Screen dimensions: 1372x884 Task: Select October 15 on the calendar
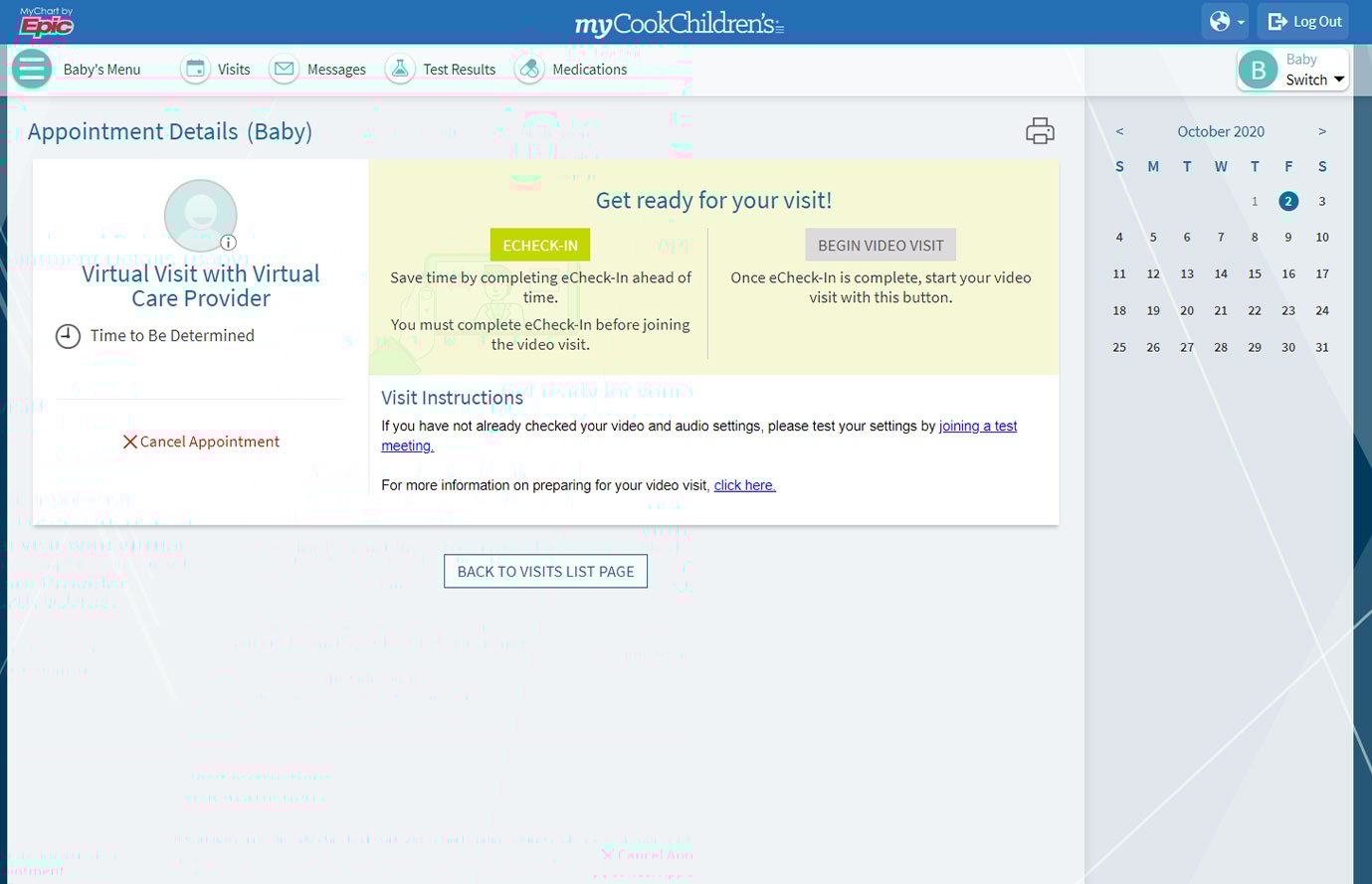coord(1255,273)
